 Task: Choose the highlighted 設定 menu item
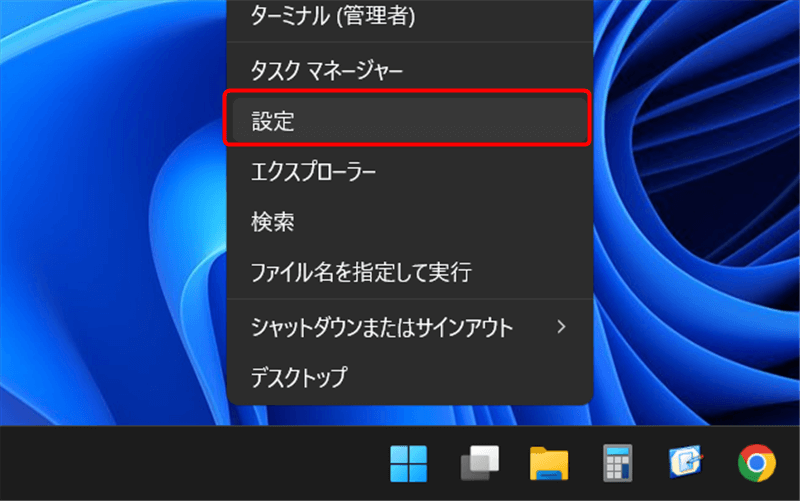(408, 119)
